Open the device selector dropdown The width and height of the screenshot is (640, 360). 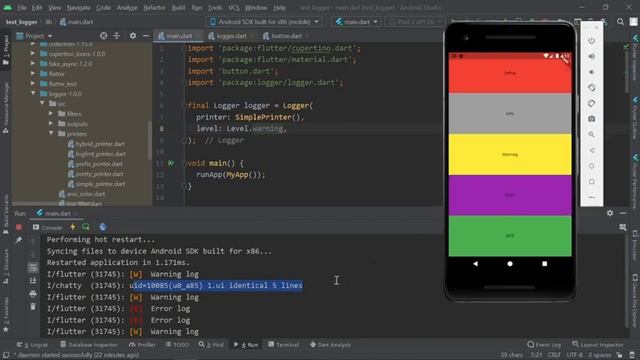(x=264, y=22)
